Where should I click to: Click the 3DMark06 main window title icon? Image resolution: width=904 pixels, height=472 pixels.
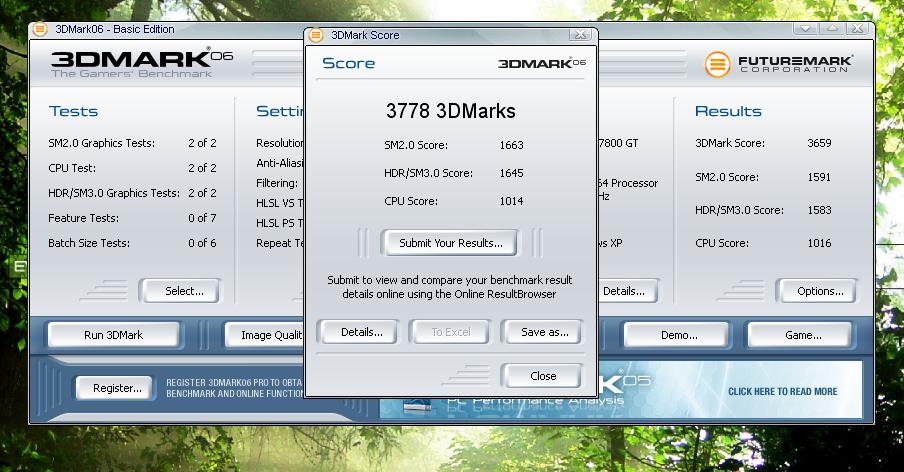point(40,29)
